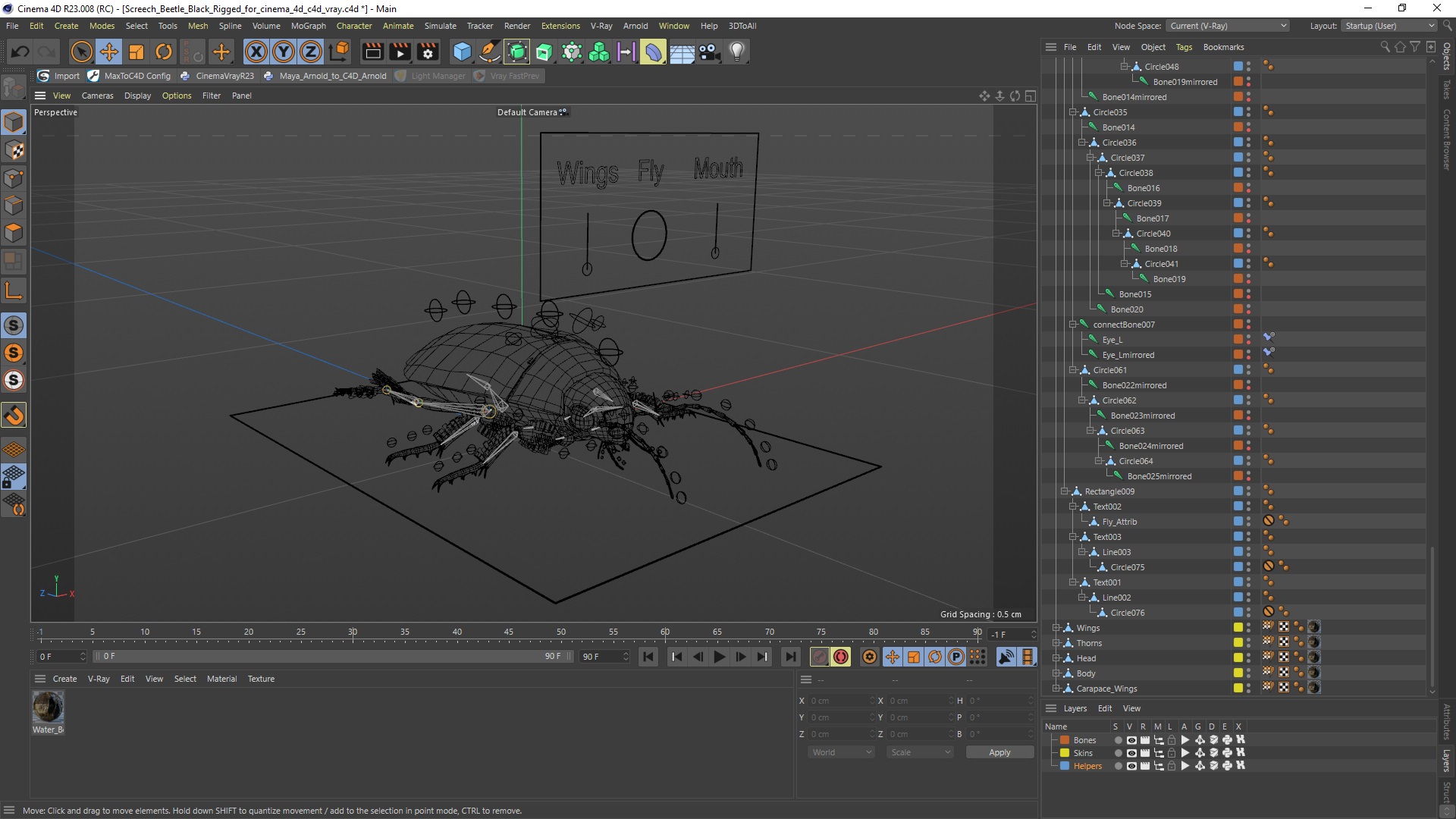Expand the Thorns object tree
Image resolution: width=1456 pixels, height=819 pixels.
tap(1056, 643)
